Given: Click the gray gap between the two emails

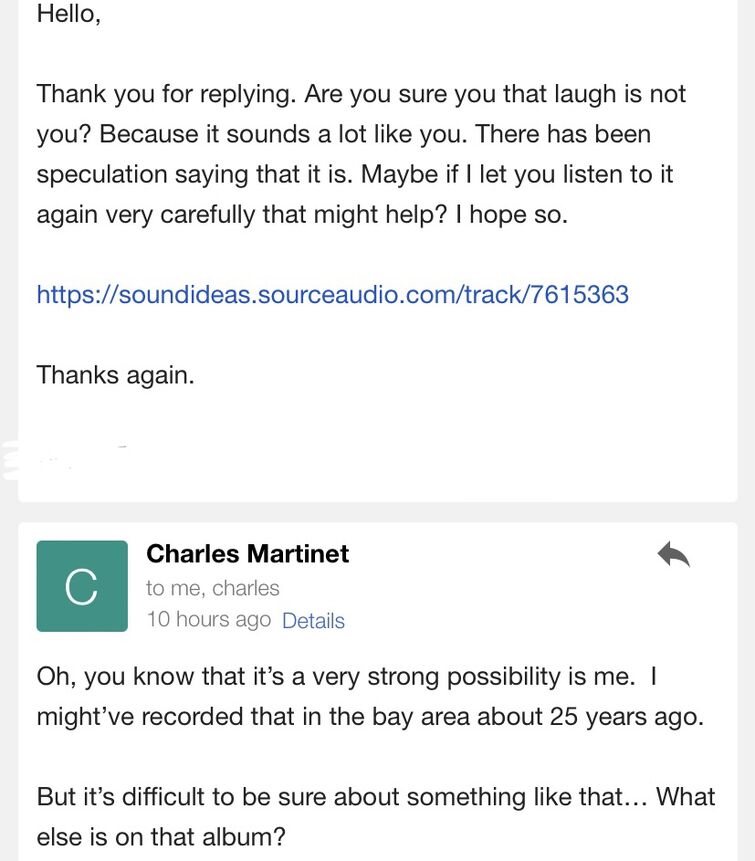Looking at the screenshot, I should pos(377,512).
